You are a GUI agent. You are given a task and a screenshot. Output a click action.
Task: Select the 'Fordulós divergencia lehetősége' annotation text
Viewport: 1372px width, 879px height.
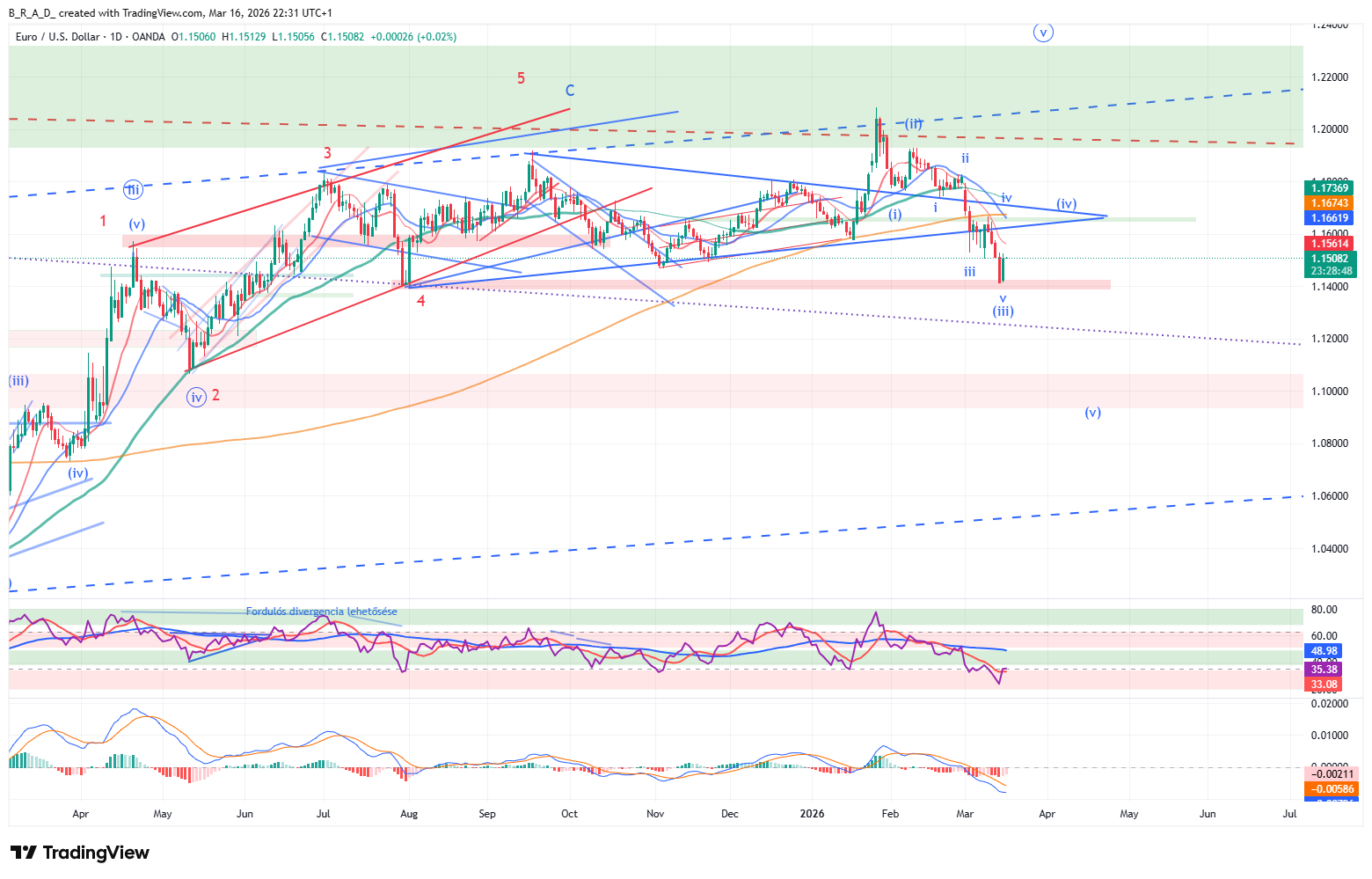[321, 612]
